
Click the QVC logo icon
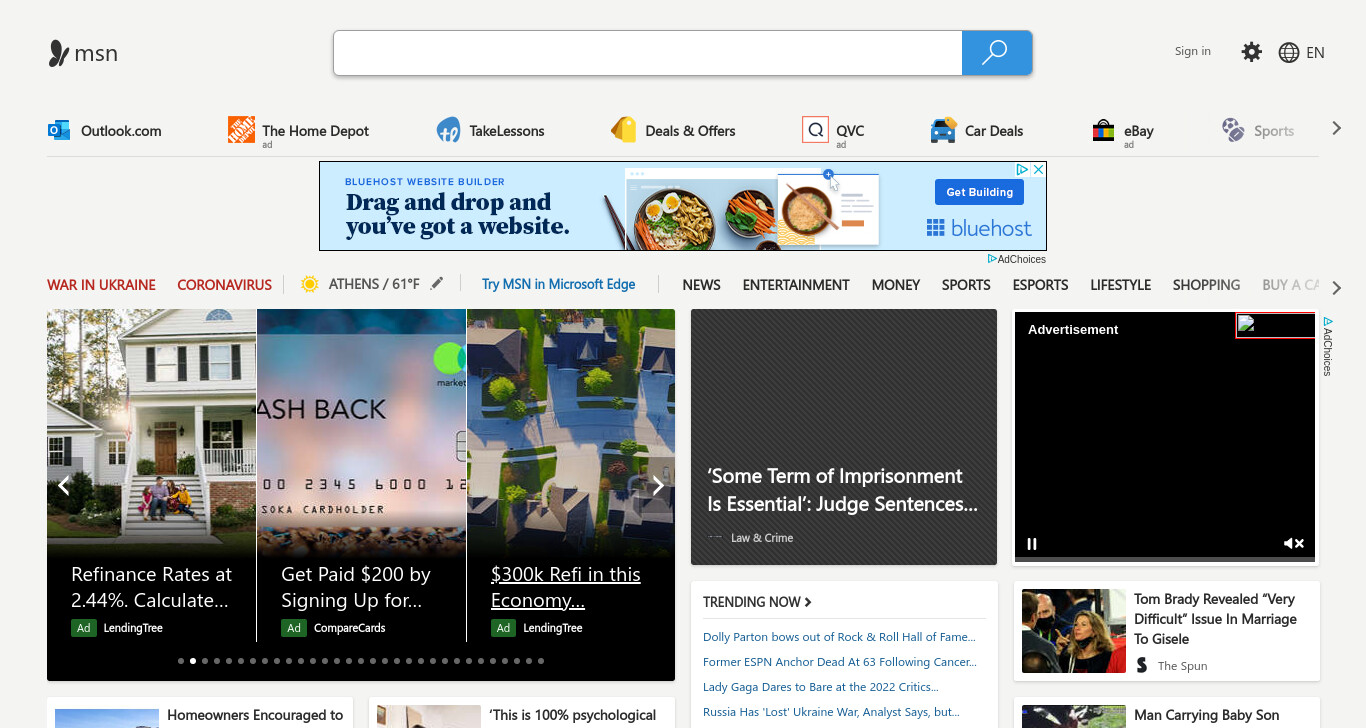click(x=815, y=130)
